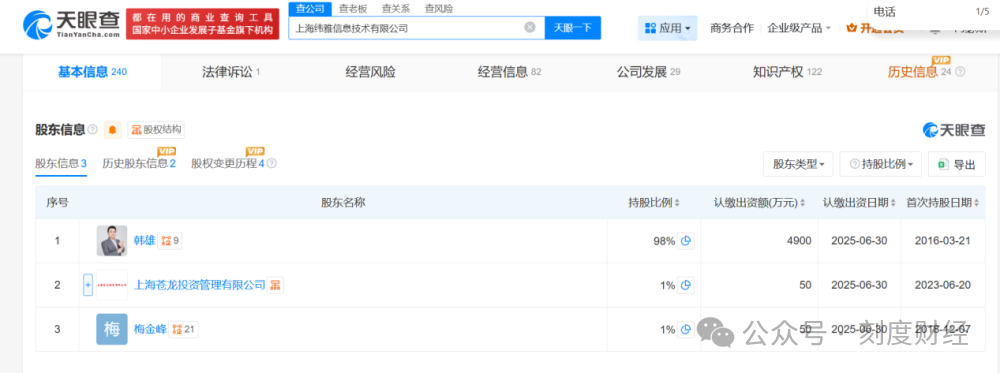This screenshot has height=373, width=1000.
Task: Open equity chart icon beside 梅金峰
Action: (x=184, y=330)
